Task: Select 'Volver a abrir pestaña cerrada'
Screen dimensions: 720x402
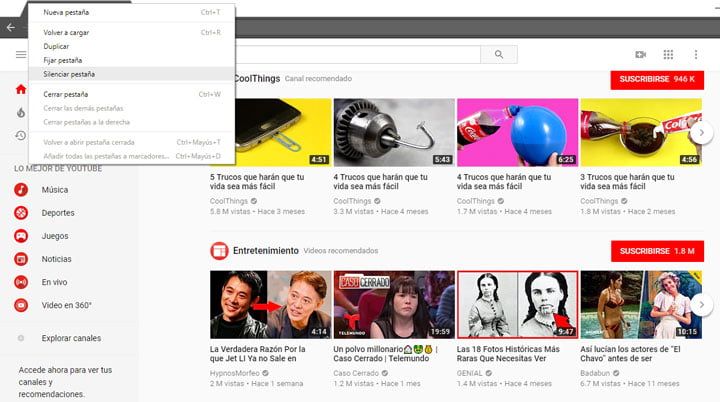Action: 132,142
